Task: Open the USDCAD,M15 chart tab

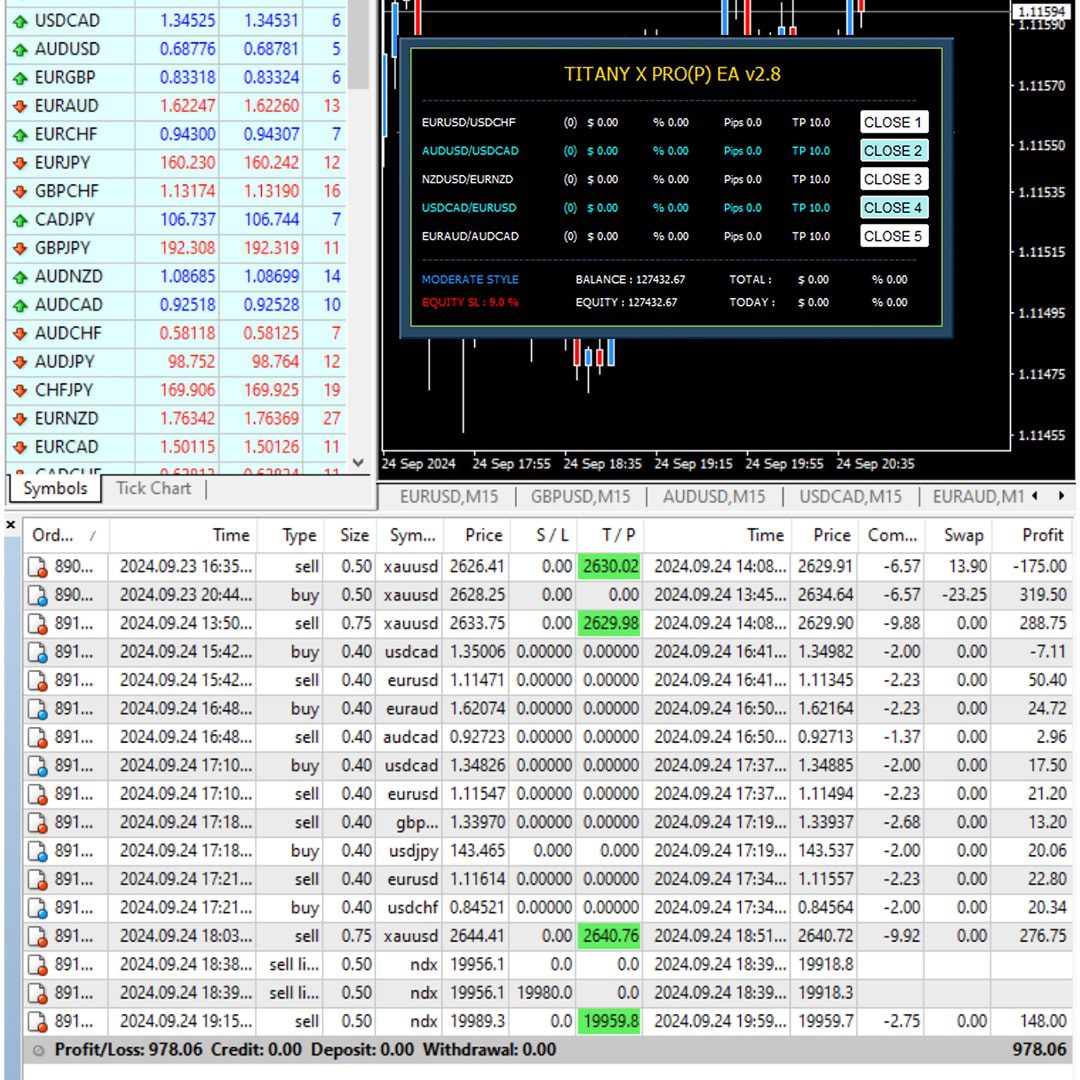Action: click(850, 496)
